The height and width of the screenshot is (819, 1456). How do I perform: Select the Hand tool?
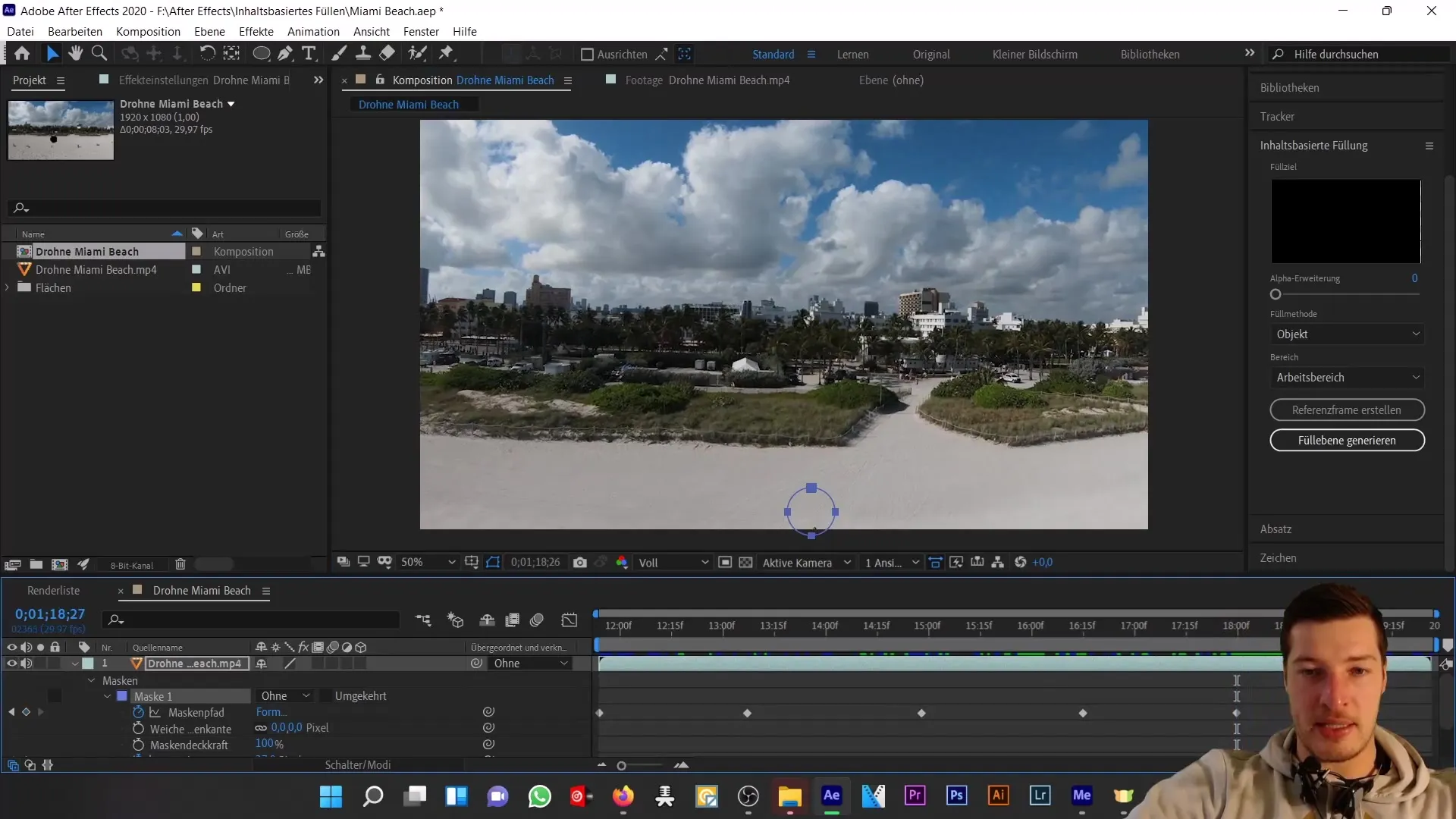[75, 54]
